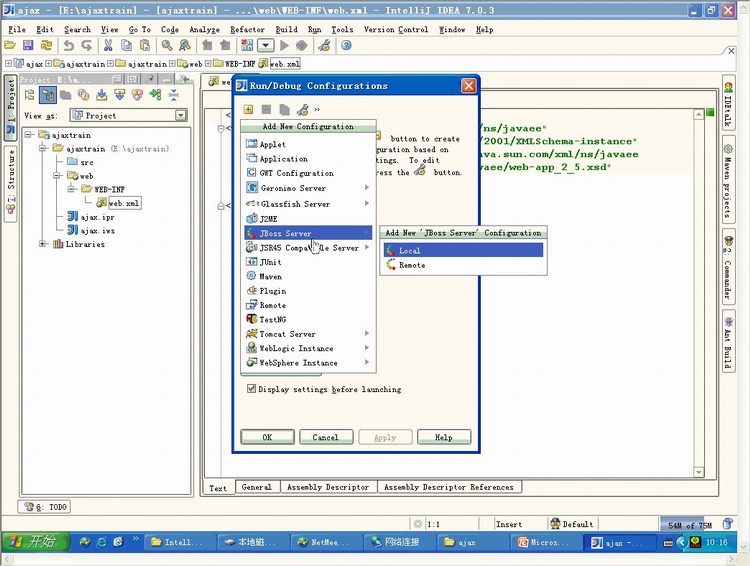Screen dimensions: 750x566
Task: Open Settings wrench icon in main toolbar
Action: pos(324,45)
